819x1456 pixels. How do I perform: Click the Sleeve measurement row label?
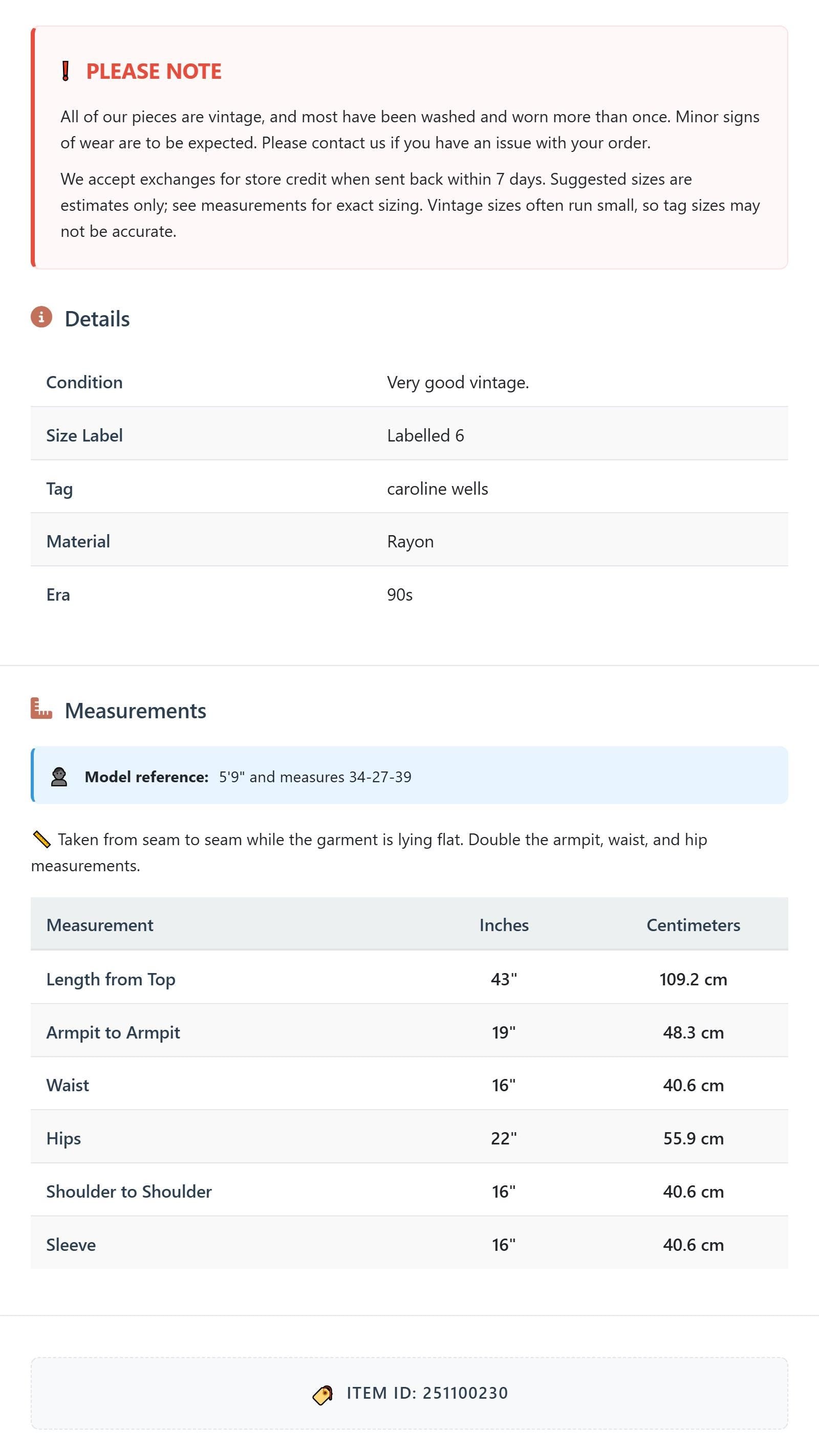coord(71,1245)
